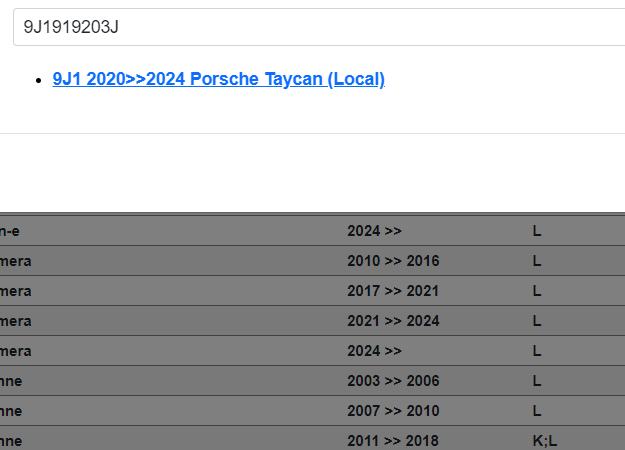Click the 2017 >> 2021 year cell
Screen dimensions: 625x450
click(393, 291)
